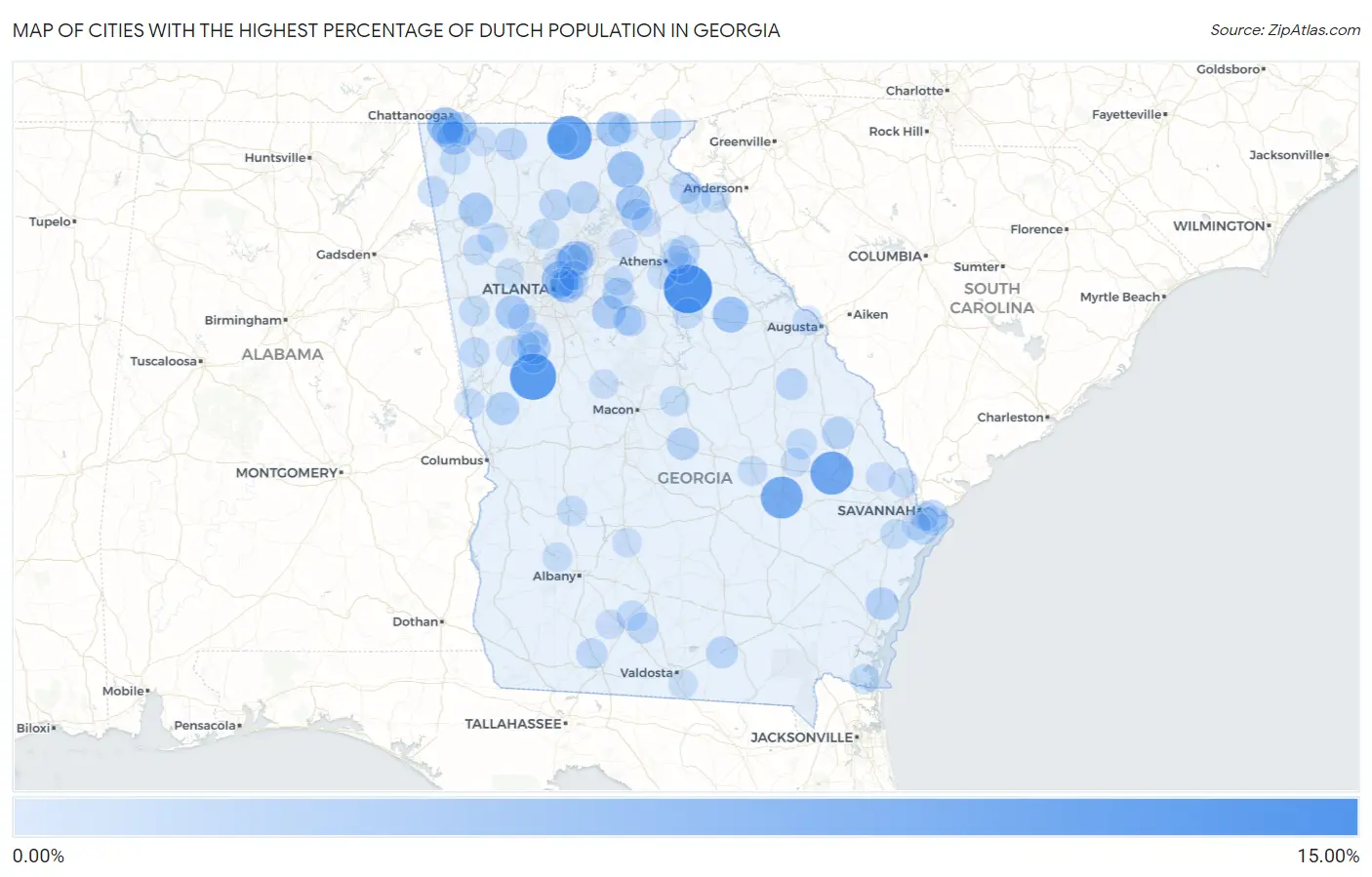Click the GEORGIA state label
Screen dimensions: 1372x877
[695, 478]
